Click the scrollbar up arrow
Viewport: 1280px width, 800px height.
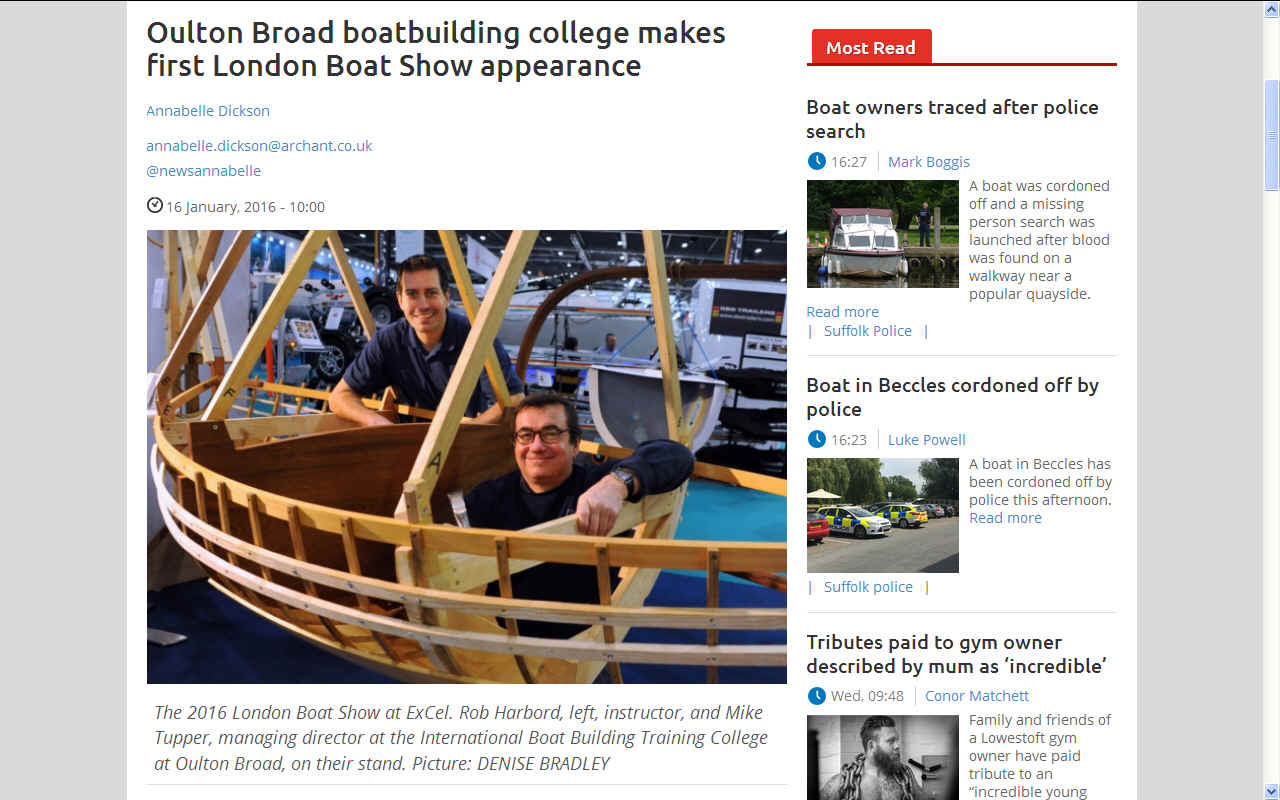1271,8
